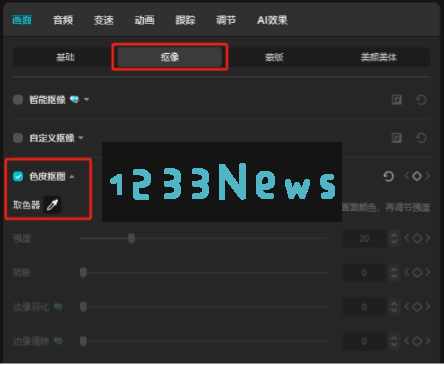Focus the 强度 value field showing 20
This screenshot has width=444, height=365.
(x=364, y=238)
